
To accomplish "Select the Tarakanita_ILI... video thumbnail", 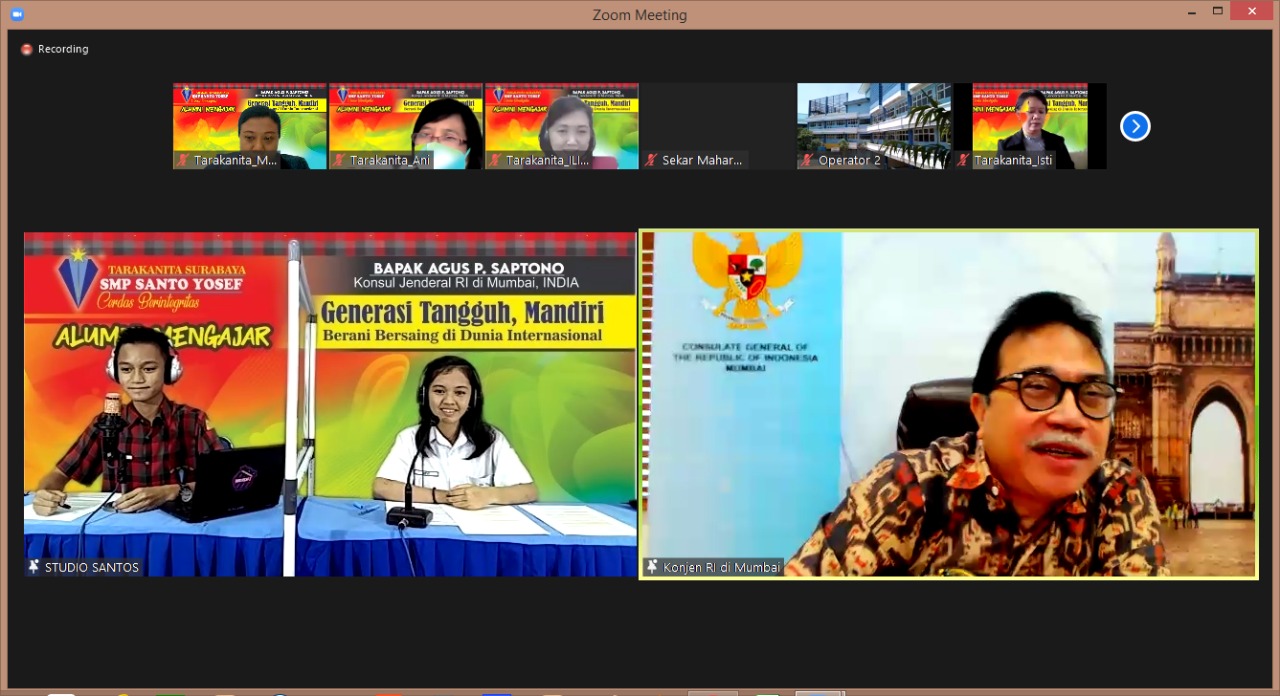I will [562, 126].
